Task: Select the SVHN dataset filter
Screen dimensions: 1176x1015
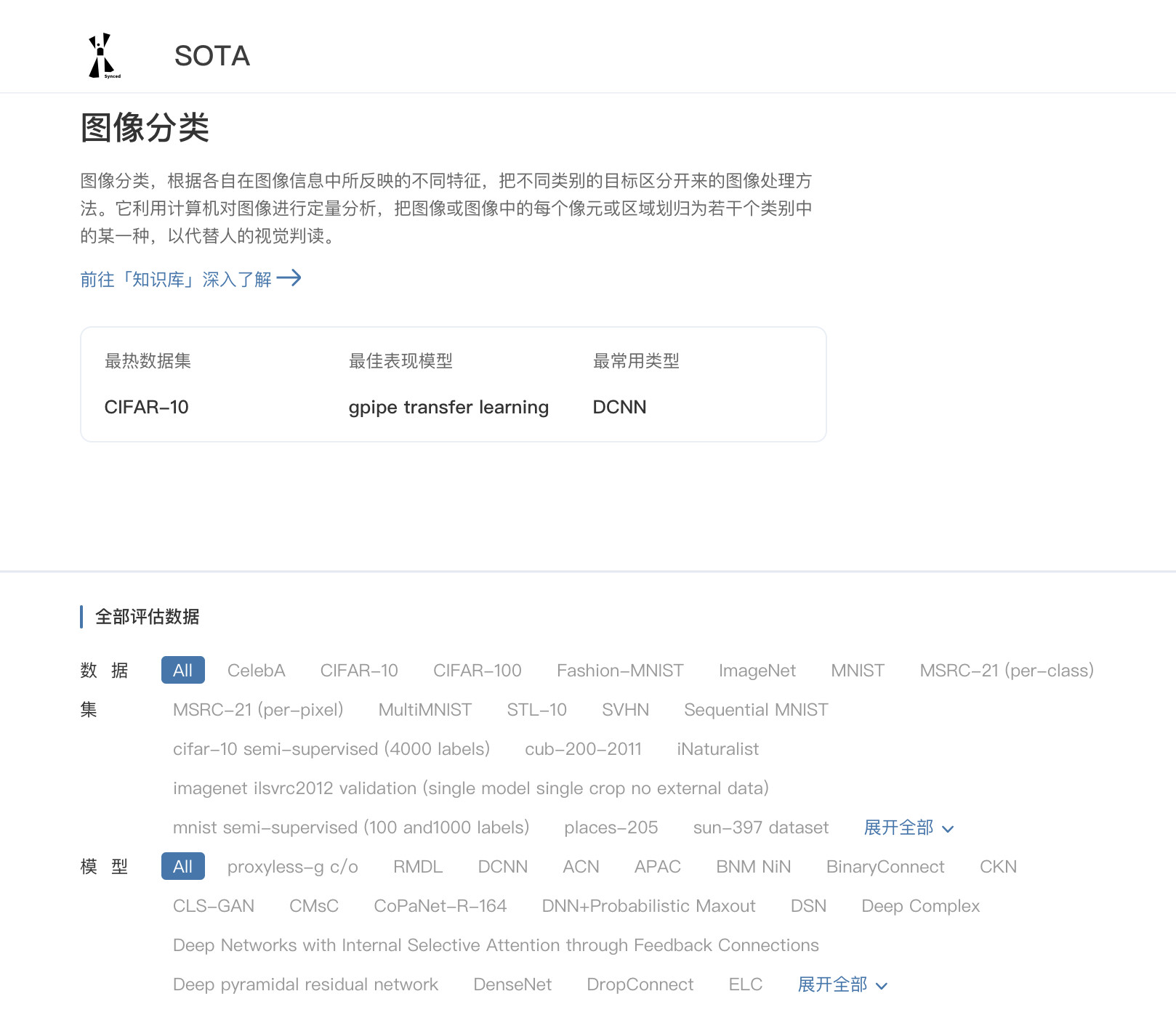Action: (626, 709)
